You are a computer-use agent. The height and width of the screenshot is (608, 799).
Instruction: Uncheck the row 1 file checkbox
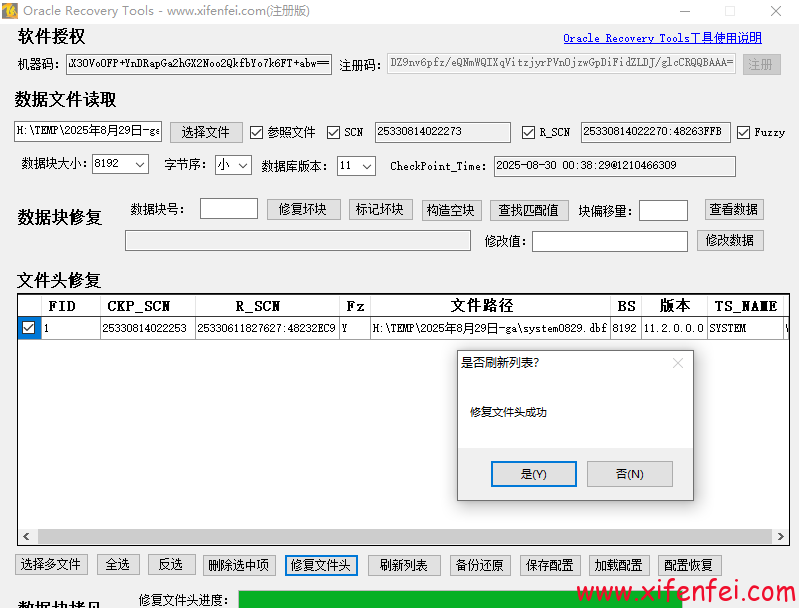click(x=29, y=328)
